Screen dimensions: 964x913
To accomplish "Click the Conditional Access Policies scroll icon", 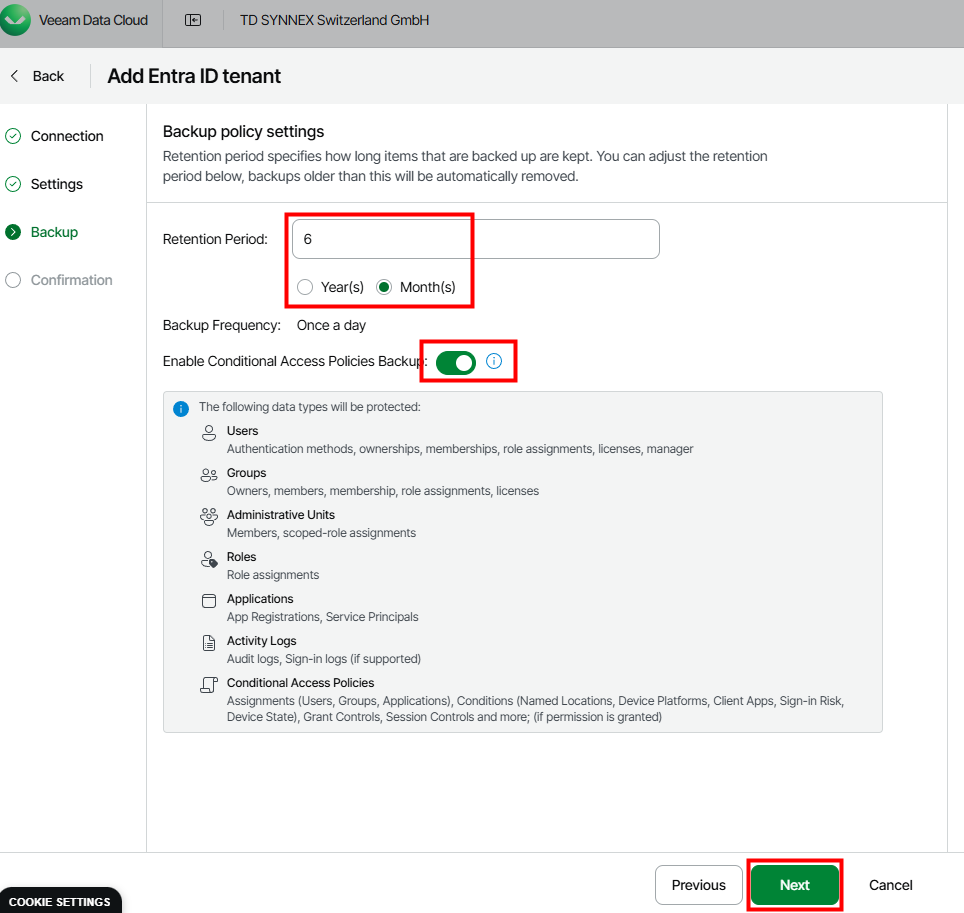I will pyautogui.click(x=209, y=685).
